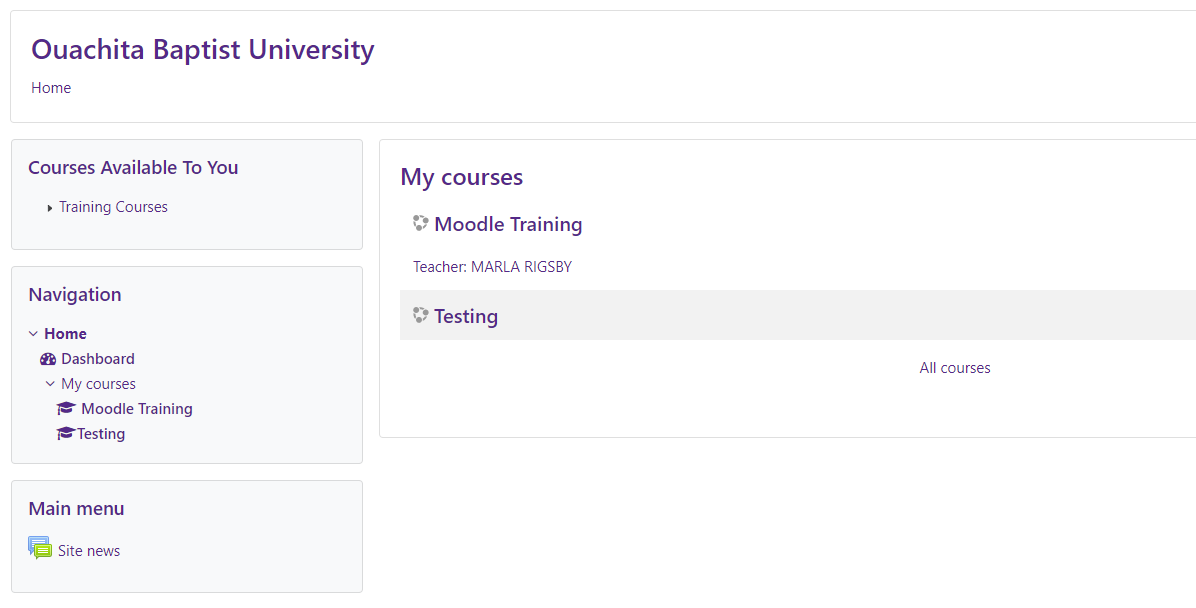
Task: Open Moodle Training from the Navigation tree
Action: click(137, 409)
